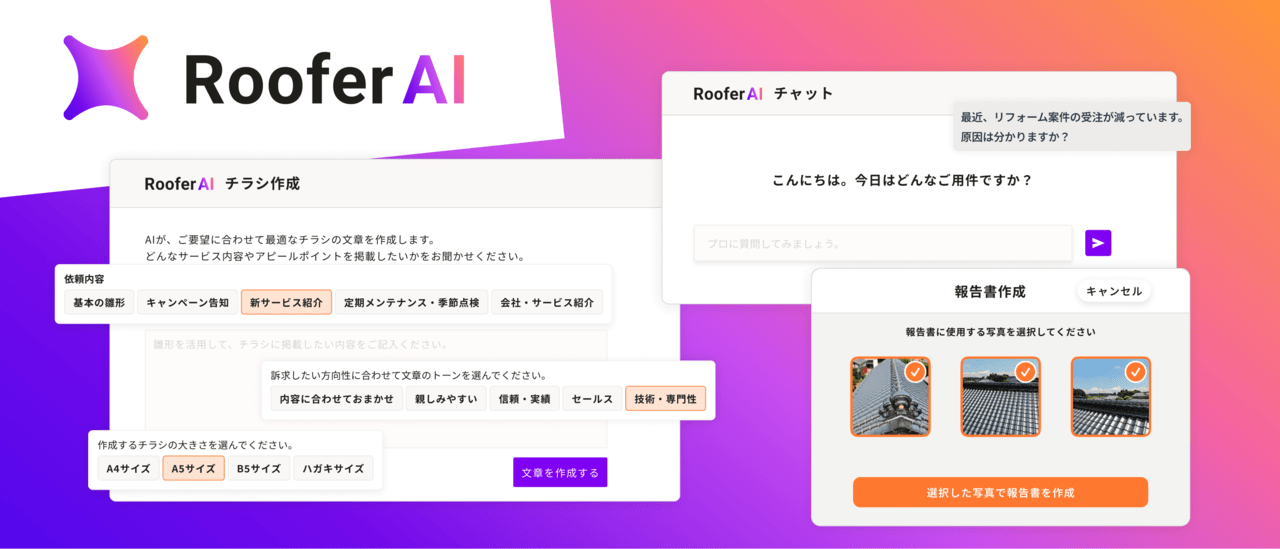Click the キャンセル button

pos(1114,291)
